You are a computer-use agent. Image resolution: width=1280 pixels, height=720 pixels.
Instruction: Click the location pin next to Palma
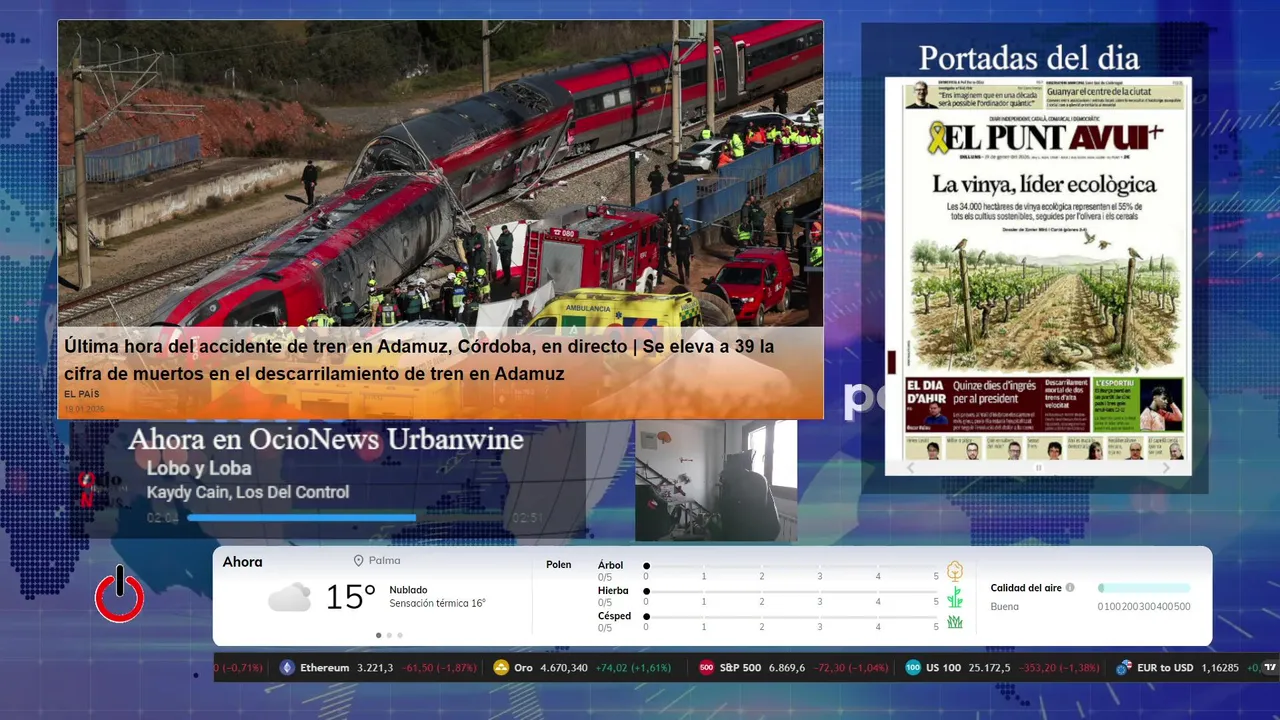click(358, 561)
